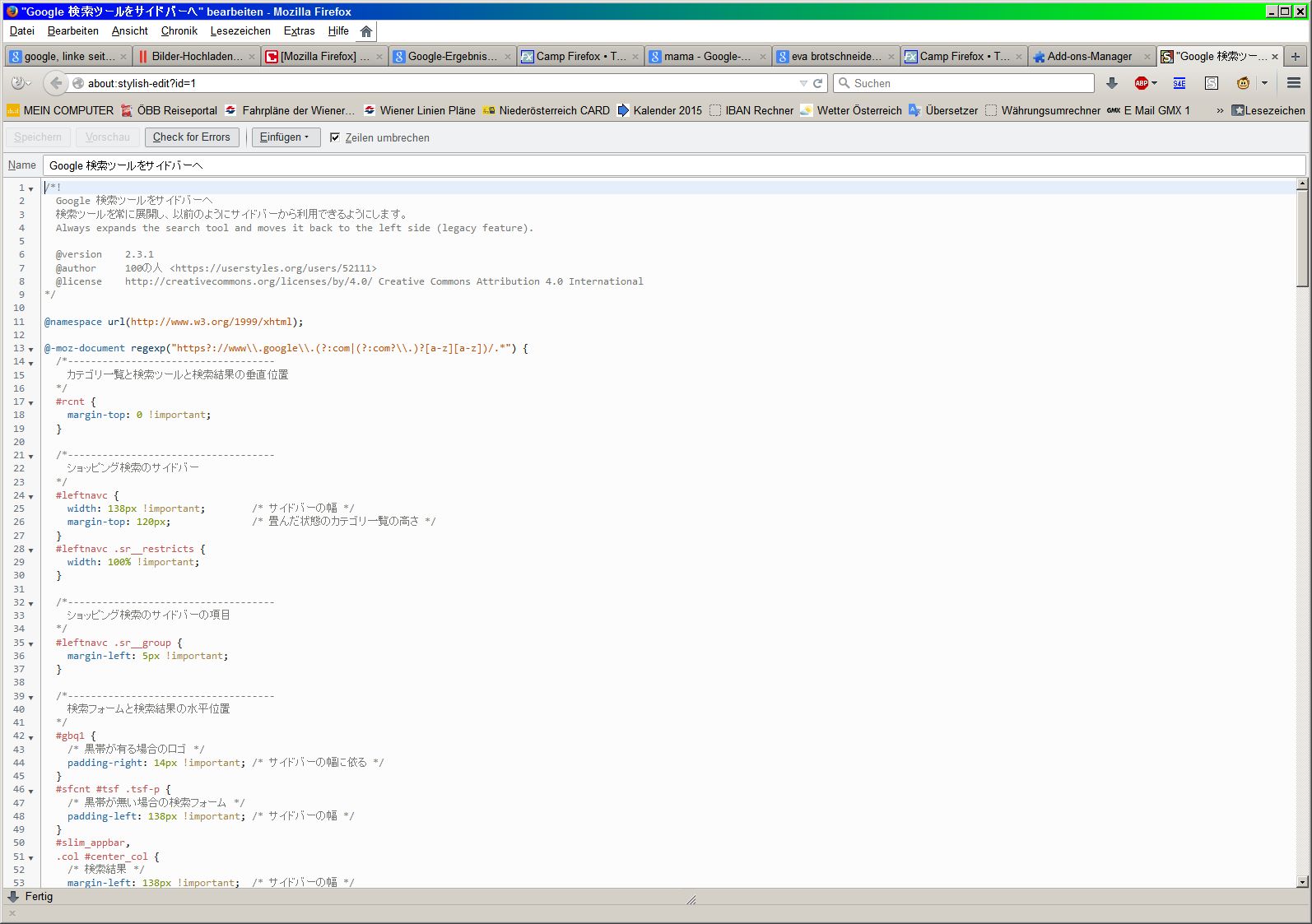The width and height of the screenshot is (1312, 924).
Task: Collapse the code fold at line 24
Action: point(31,497)
